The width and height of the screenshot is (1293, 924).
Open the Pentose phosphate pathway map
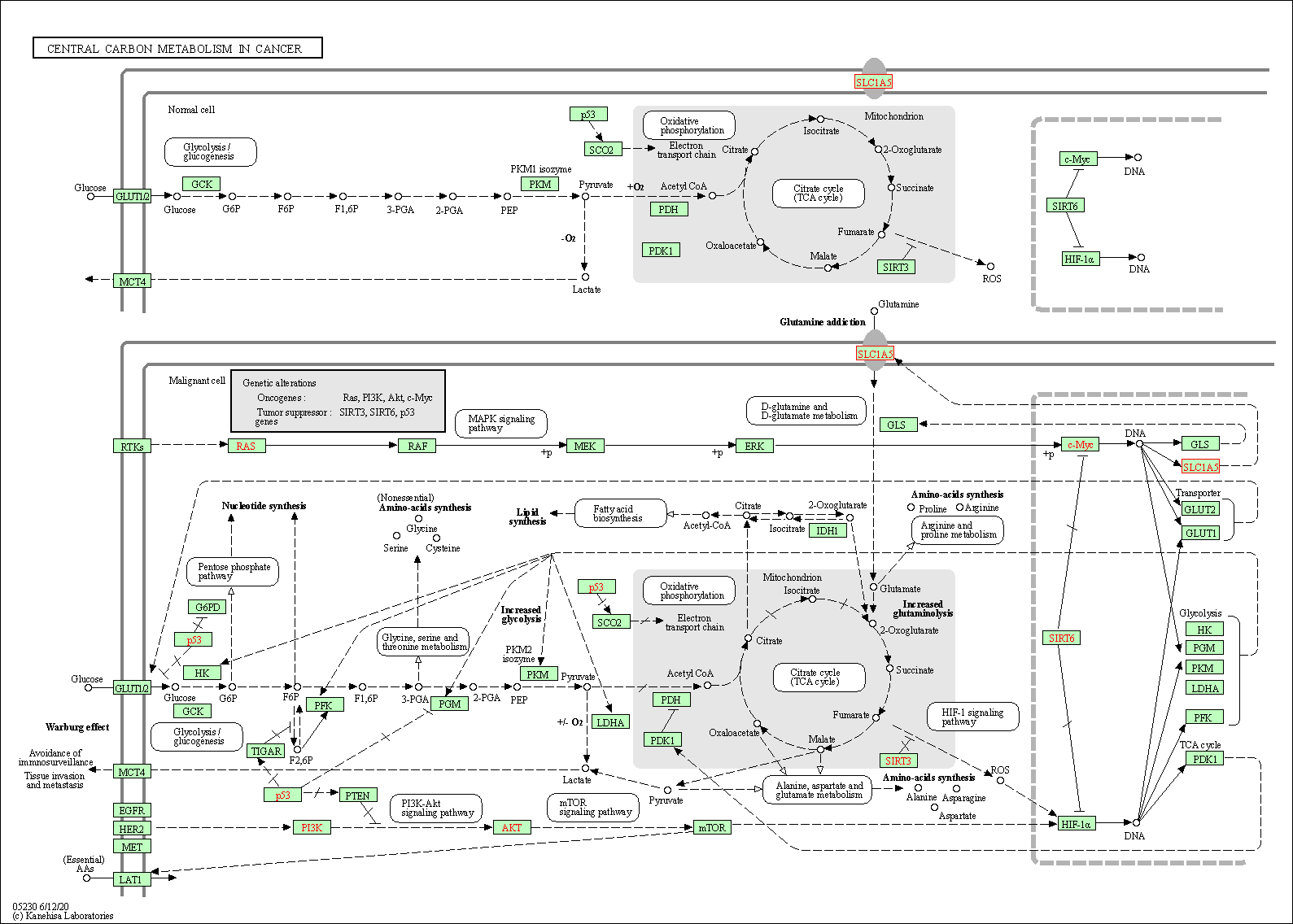pos(233,571)
